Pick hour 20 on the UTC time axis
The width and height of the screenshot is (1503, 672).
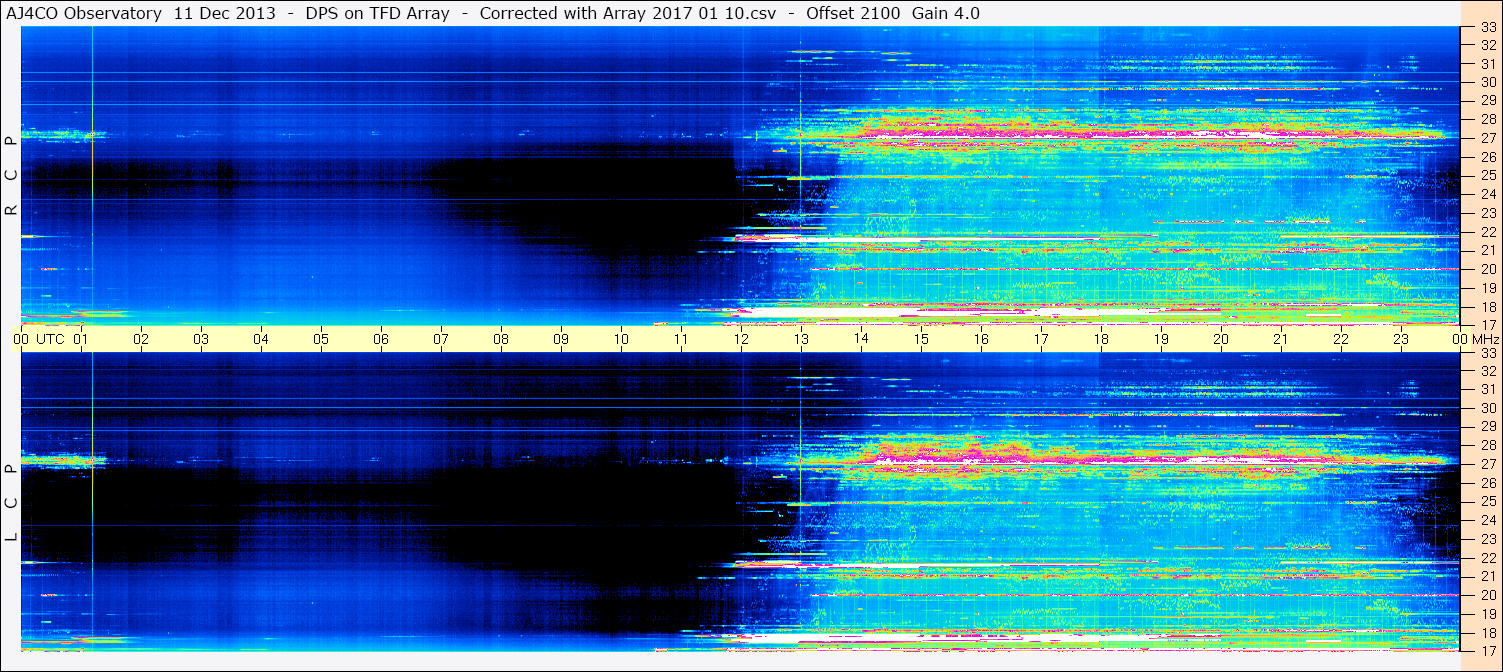click(x=1222, y=339)
